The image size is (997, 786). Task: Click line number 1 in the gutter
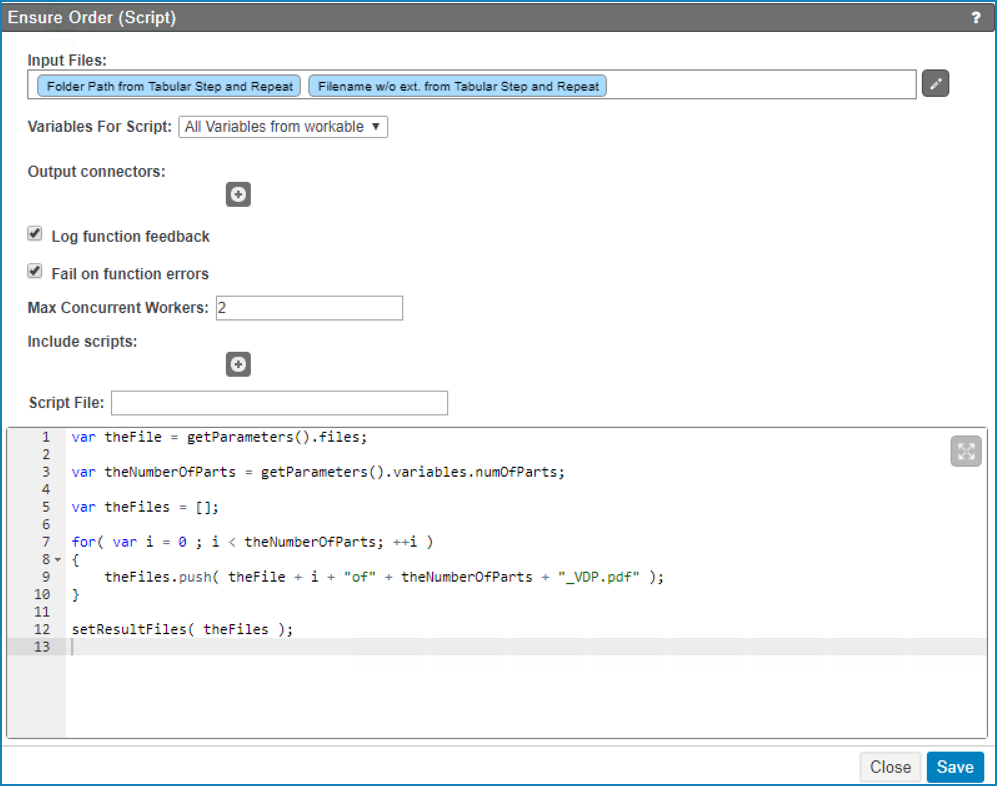(x=46, y=437)
